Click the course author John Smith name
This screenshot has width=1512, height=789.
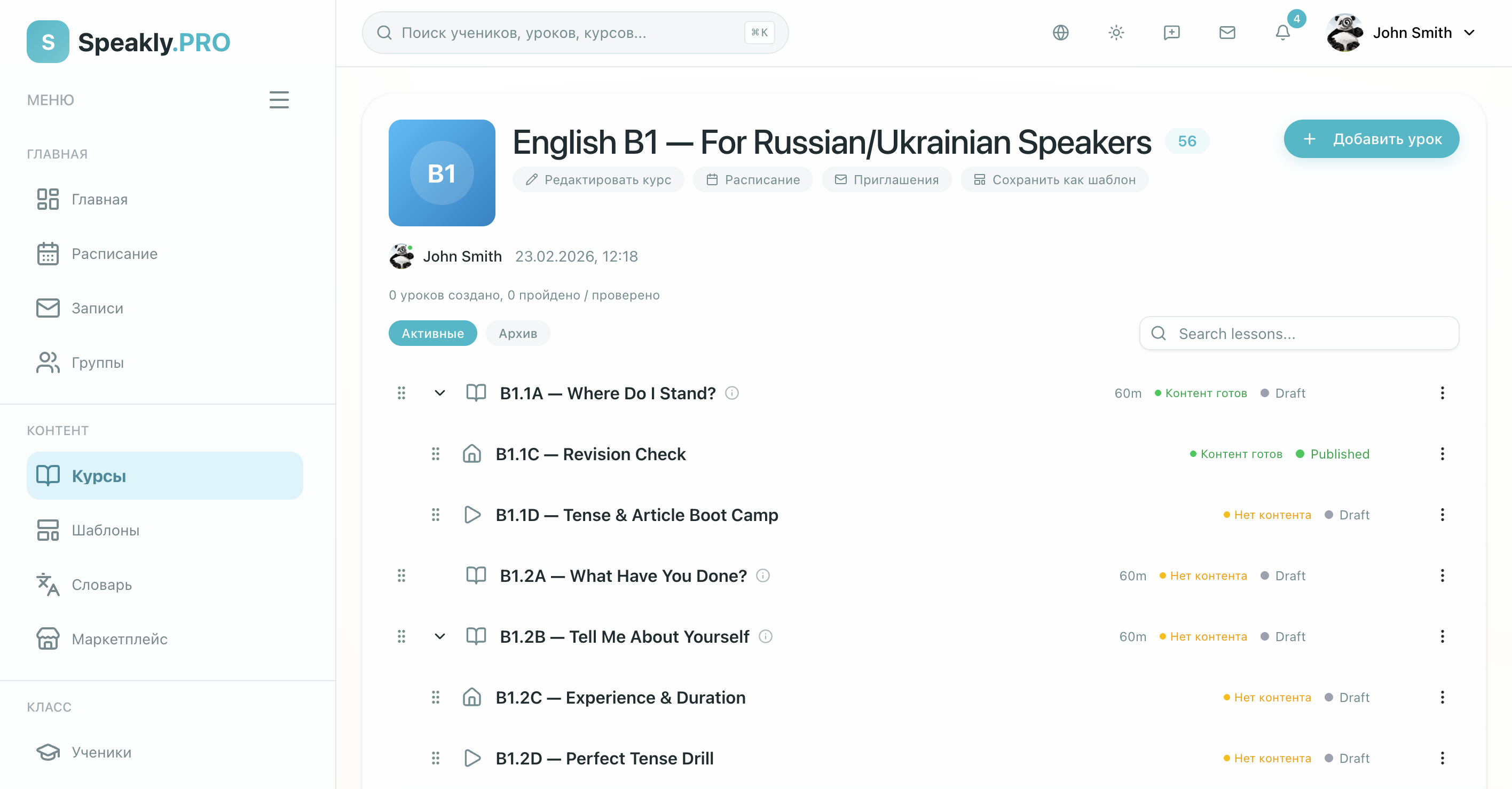point(462,257)
